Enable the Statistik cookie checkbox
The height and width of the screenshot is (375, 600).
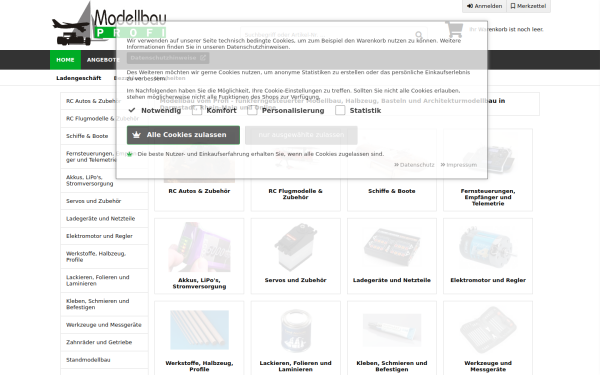[340, 110]
